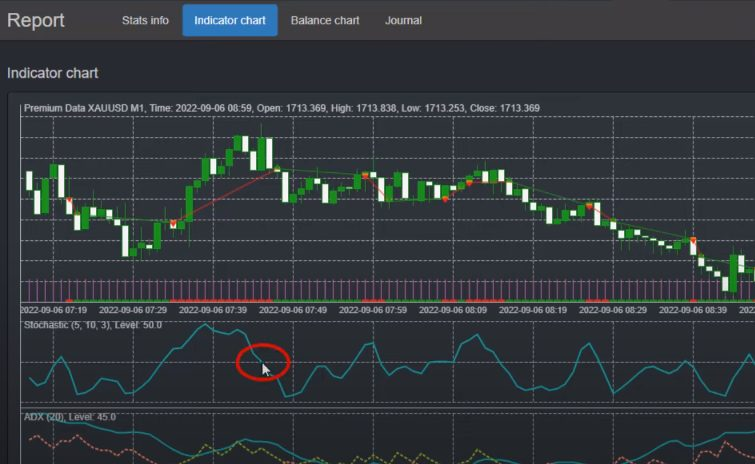Switch to the Balance chart tab
The width and height of the screenshot is (755, 464).
(x=325, y=20)
